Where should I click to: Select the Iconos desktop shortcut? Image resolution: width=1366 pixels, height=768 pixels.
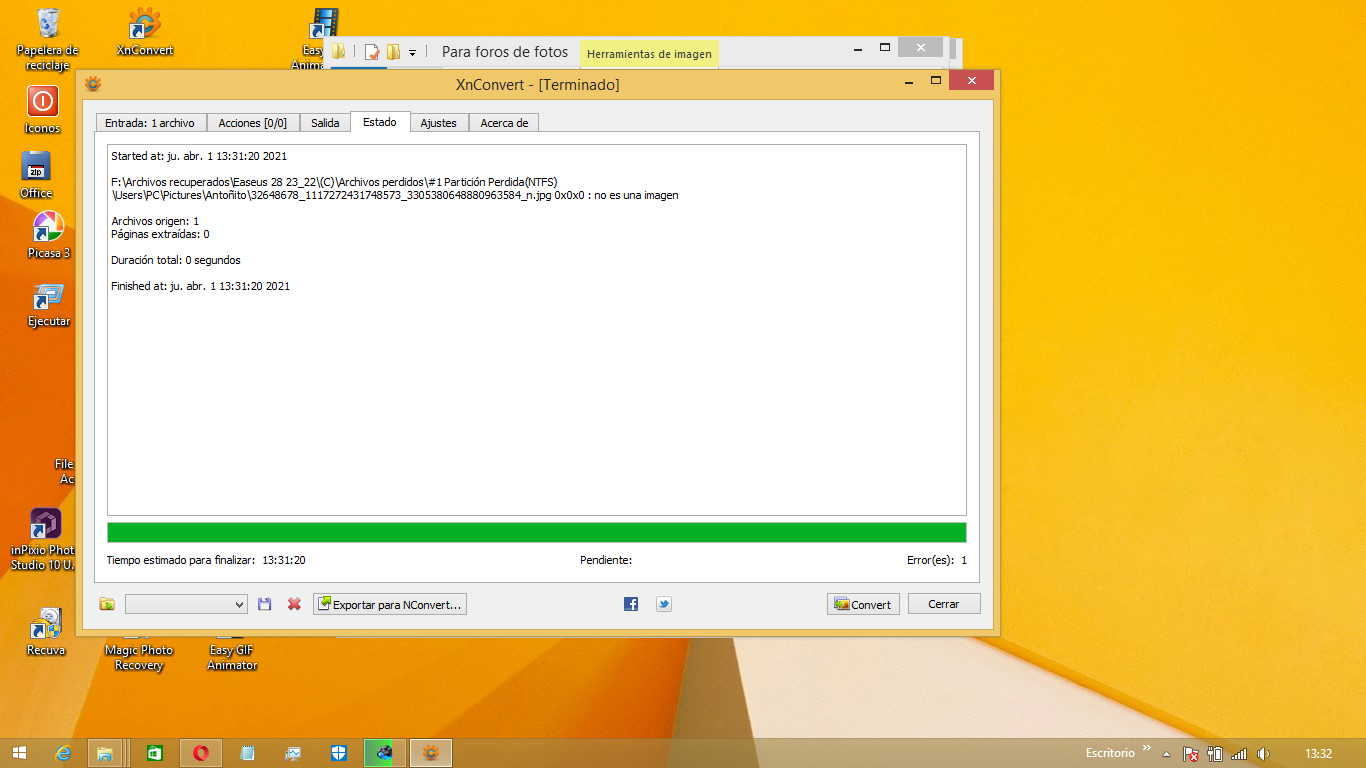pos(43,110)
